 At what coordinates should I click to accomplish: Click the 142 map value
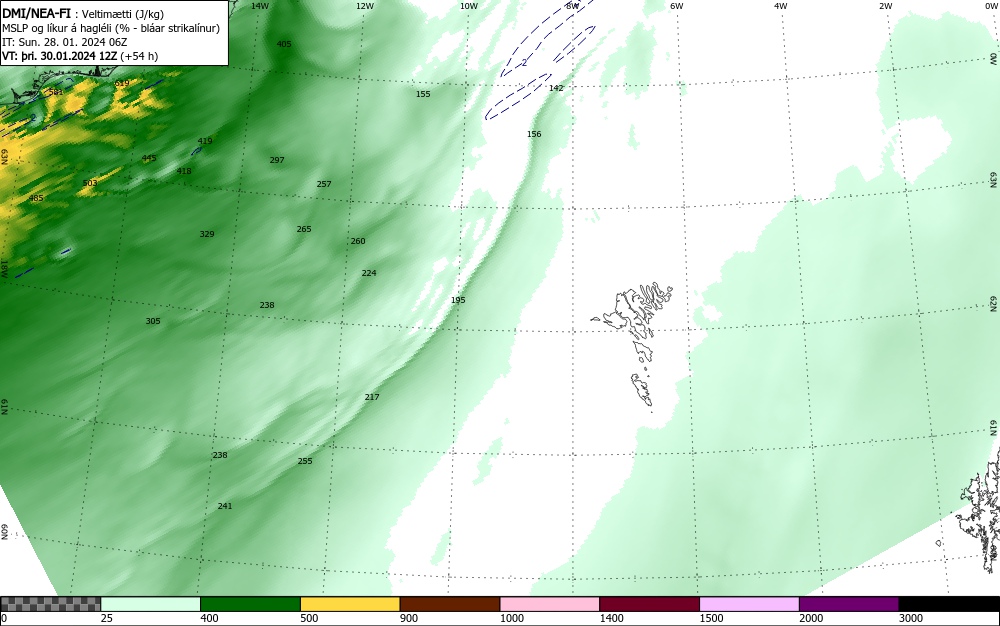click(556, 88)
